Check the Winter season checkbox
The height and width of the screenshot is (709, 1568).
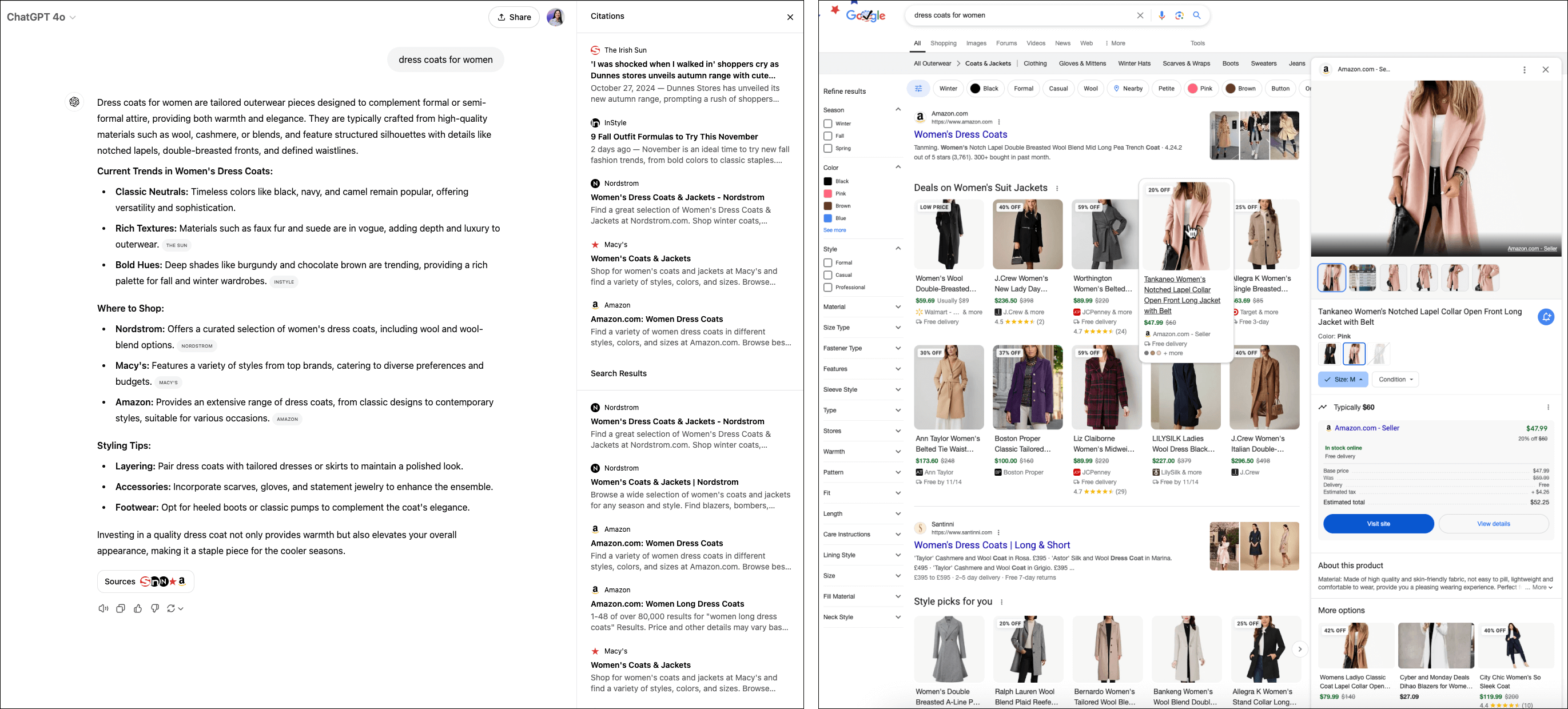[x=828, y=124]
